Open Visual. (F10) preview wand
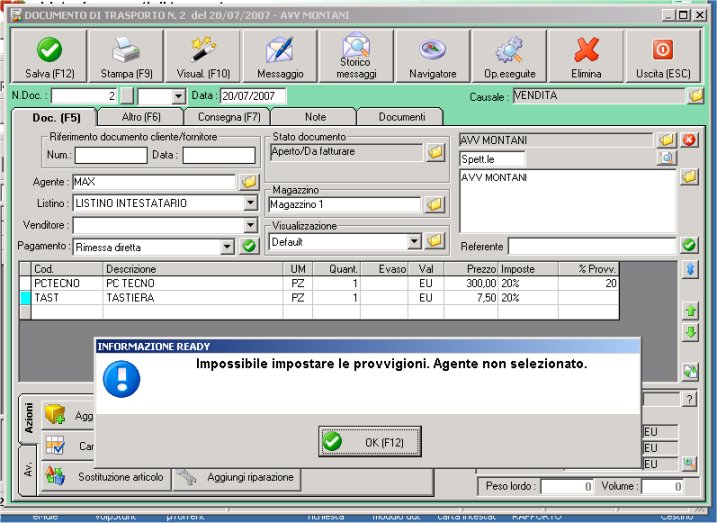Image resolution: width=717 pixels, height=523 pixels. pyautogui.click(x=204, y=57)
